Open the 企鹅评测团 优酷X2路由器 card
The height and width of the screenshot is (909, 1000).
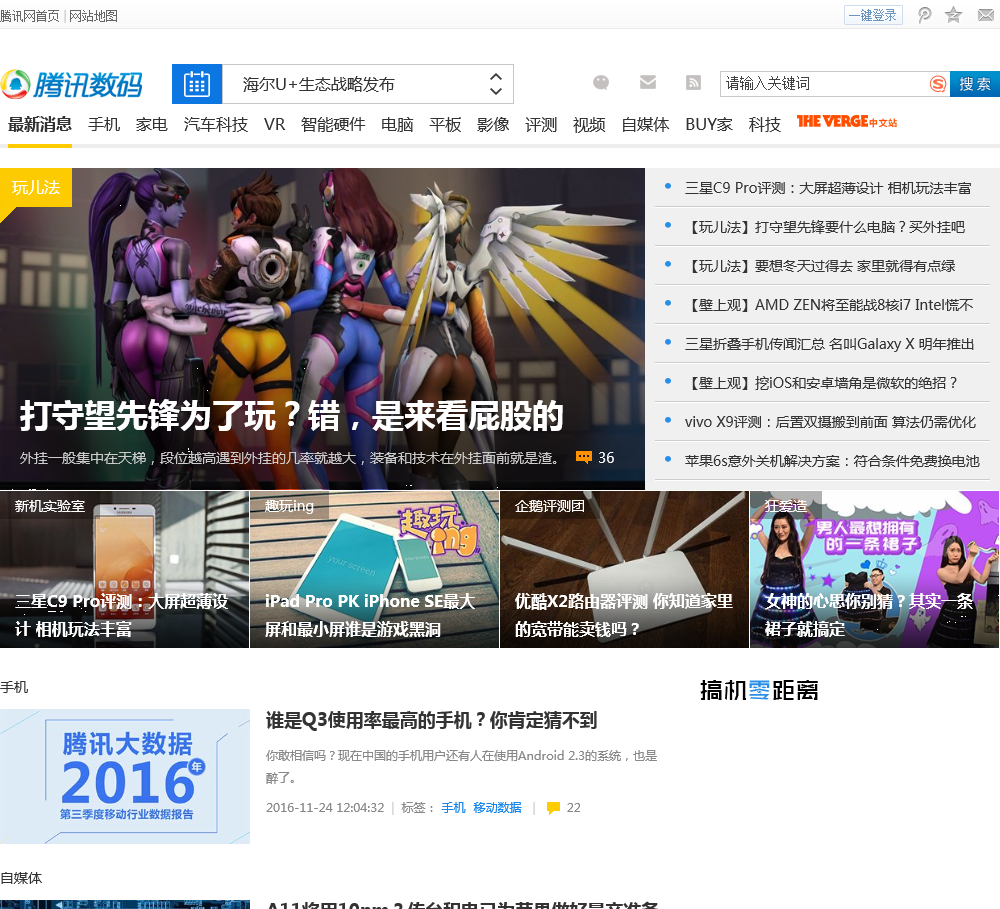[x=624, y=569]
